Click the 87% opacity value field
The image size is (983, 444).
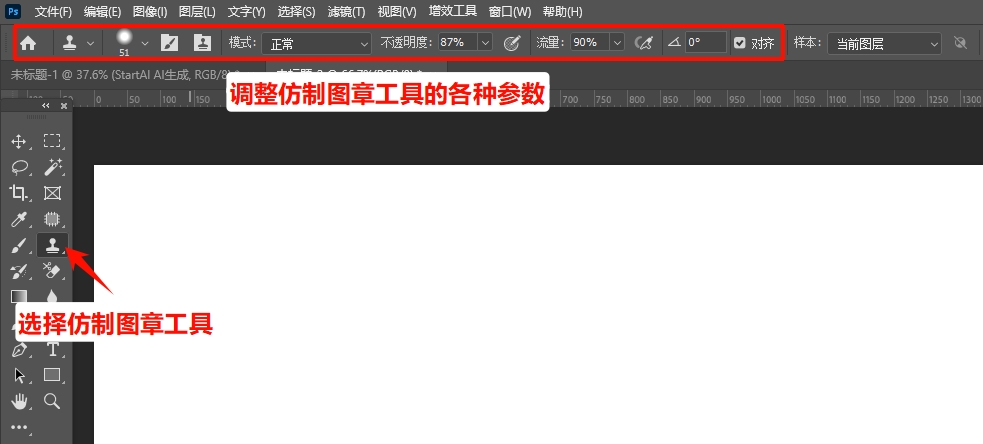(x=458, y=43)
